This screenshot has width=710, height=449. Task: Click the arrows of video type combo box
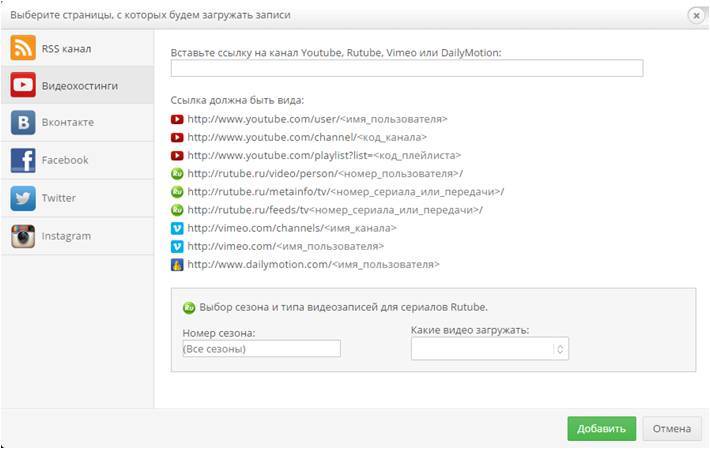tap(561, 349)
